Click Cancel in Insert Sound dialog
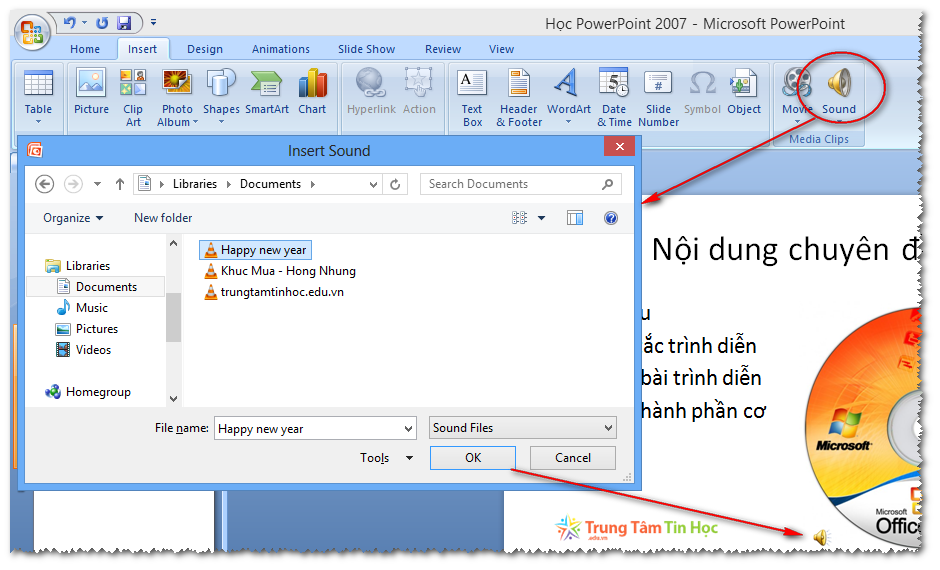 [573, 458]
